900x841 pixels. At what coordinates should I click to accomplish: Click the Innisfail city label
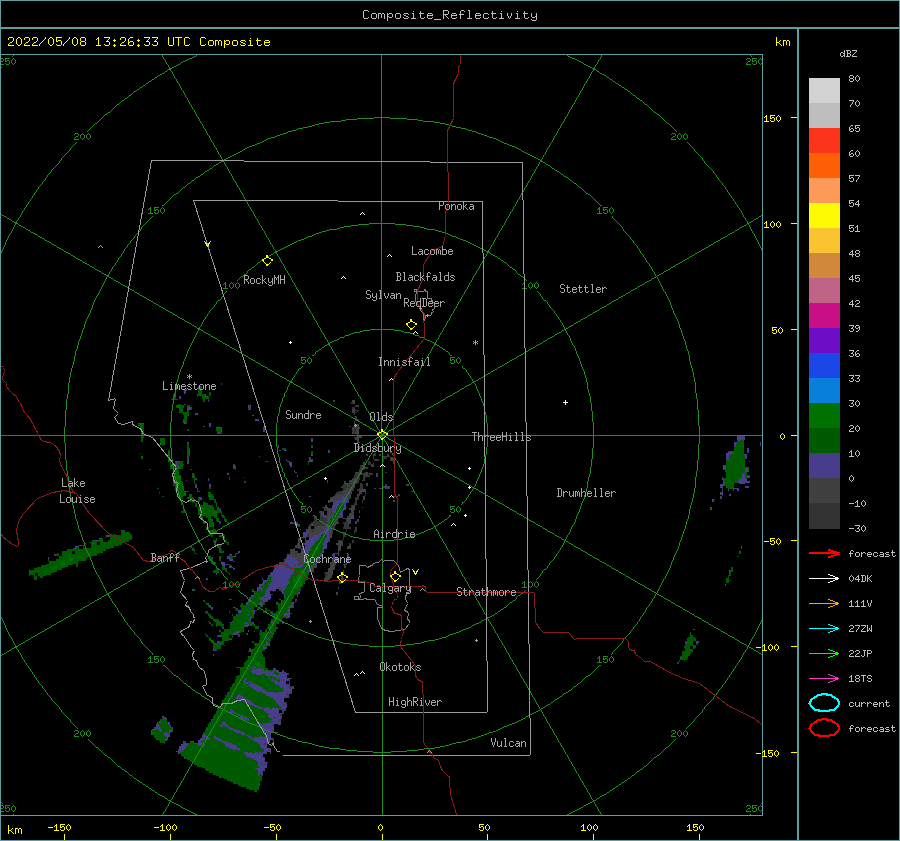pyautogui.click(x=404, y=362)
